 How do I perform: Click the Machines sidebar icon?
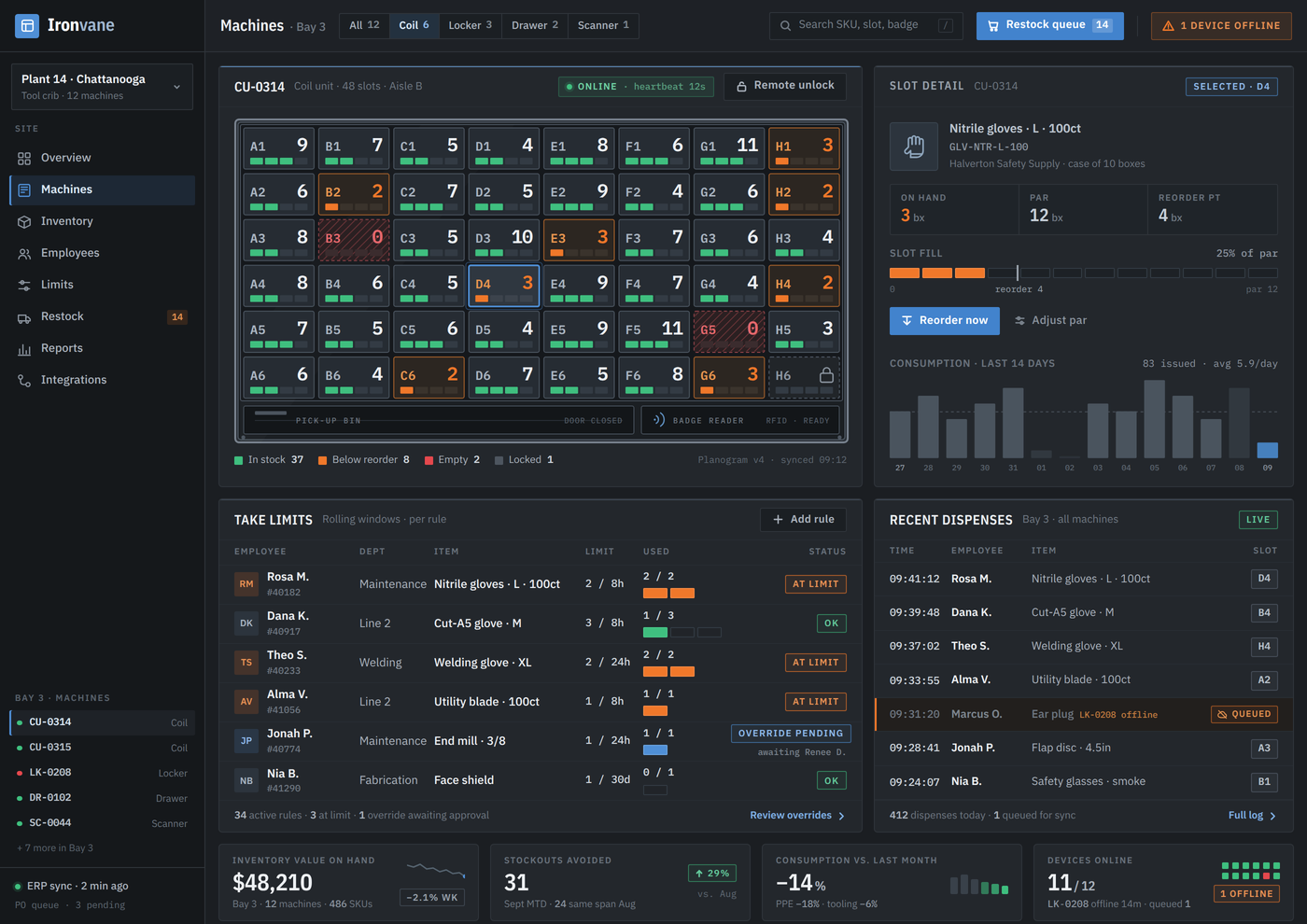(x=24, y=190)
